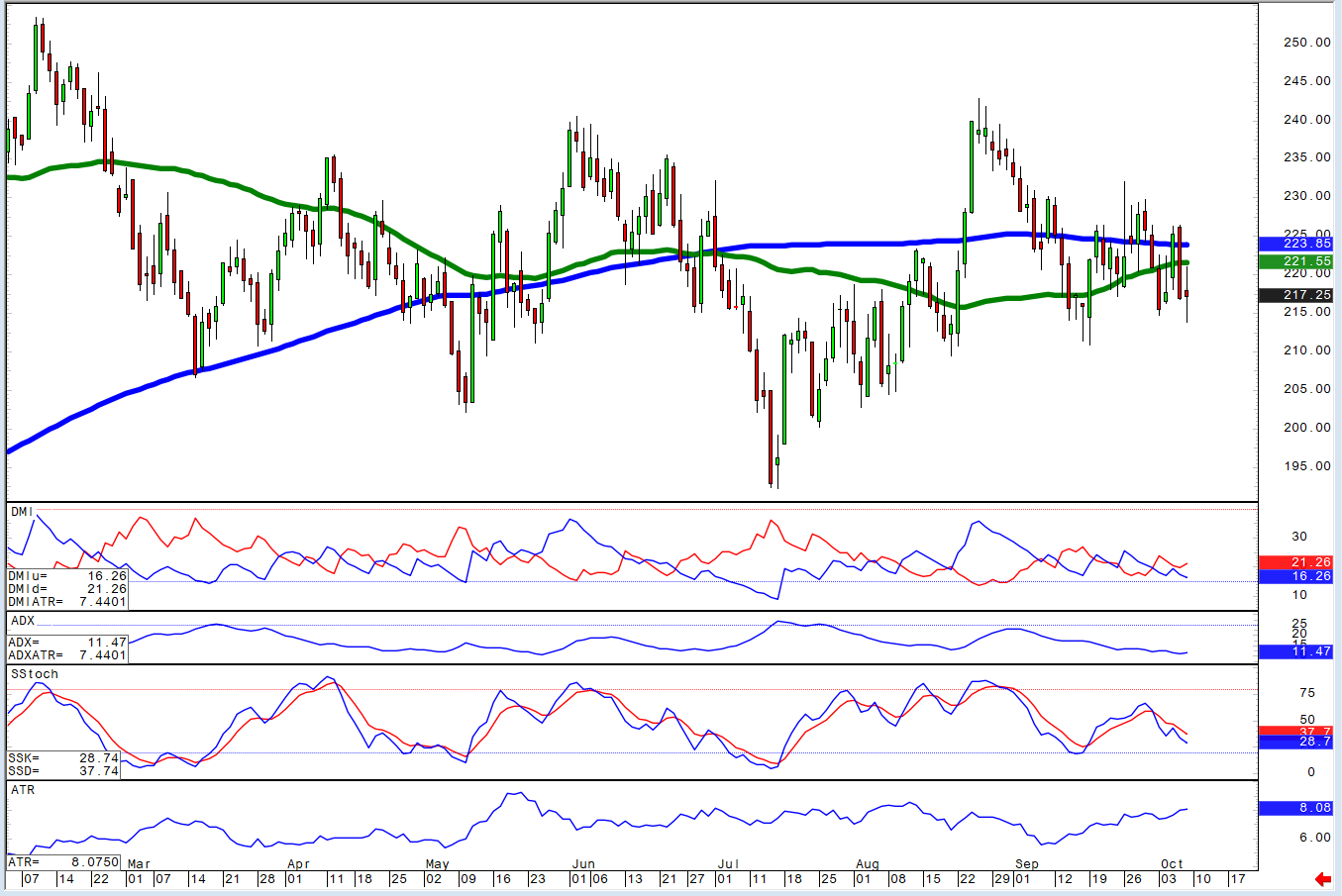The image size is (1342, 896).
Task: Select the DMIu= 16.26 readout row
Action: (x=67, y=576)
